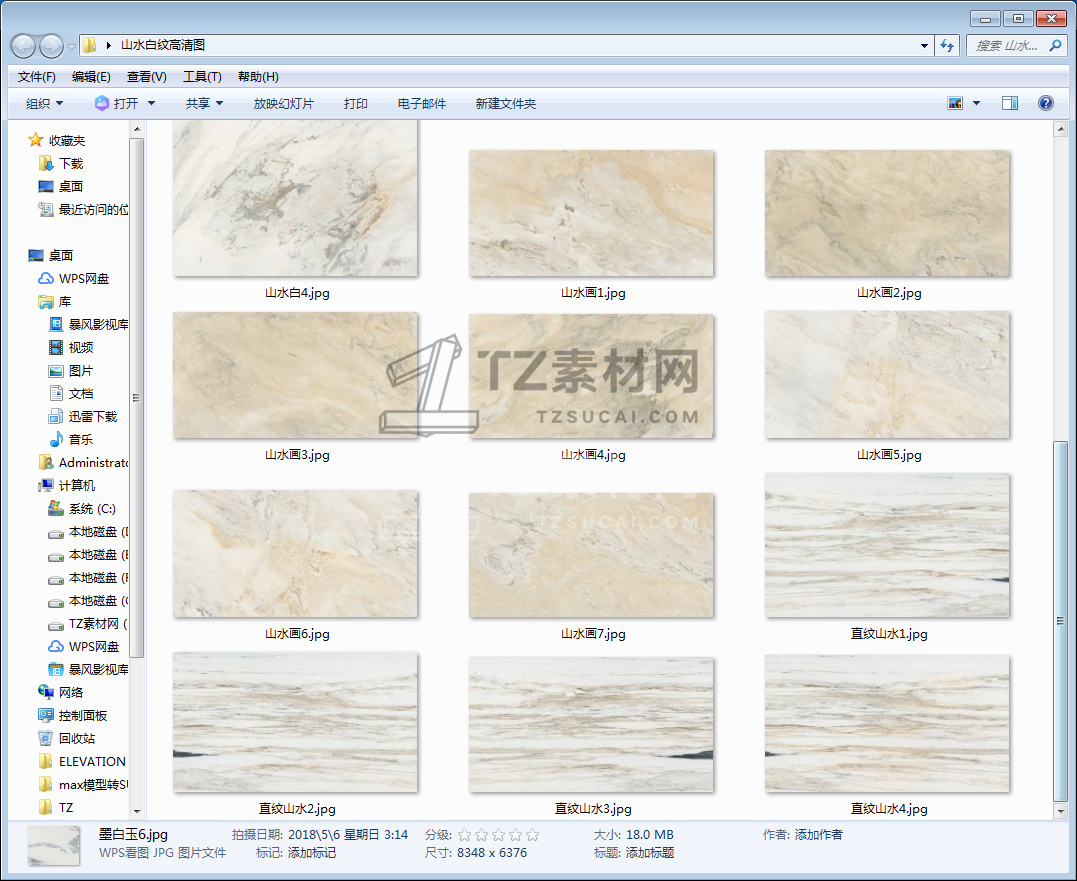Viewport: 1077px width, 881px height.
Task: Open the Help question mark icon
Action: [x=1045, y=103]
